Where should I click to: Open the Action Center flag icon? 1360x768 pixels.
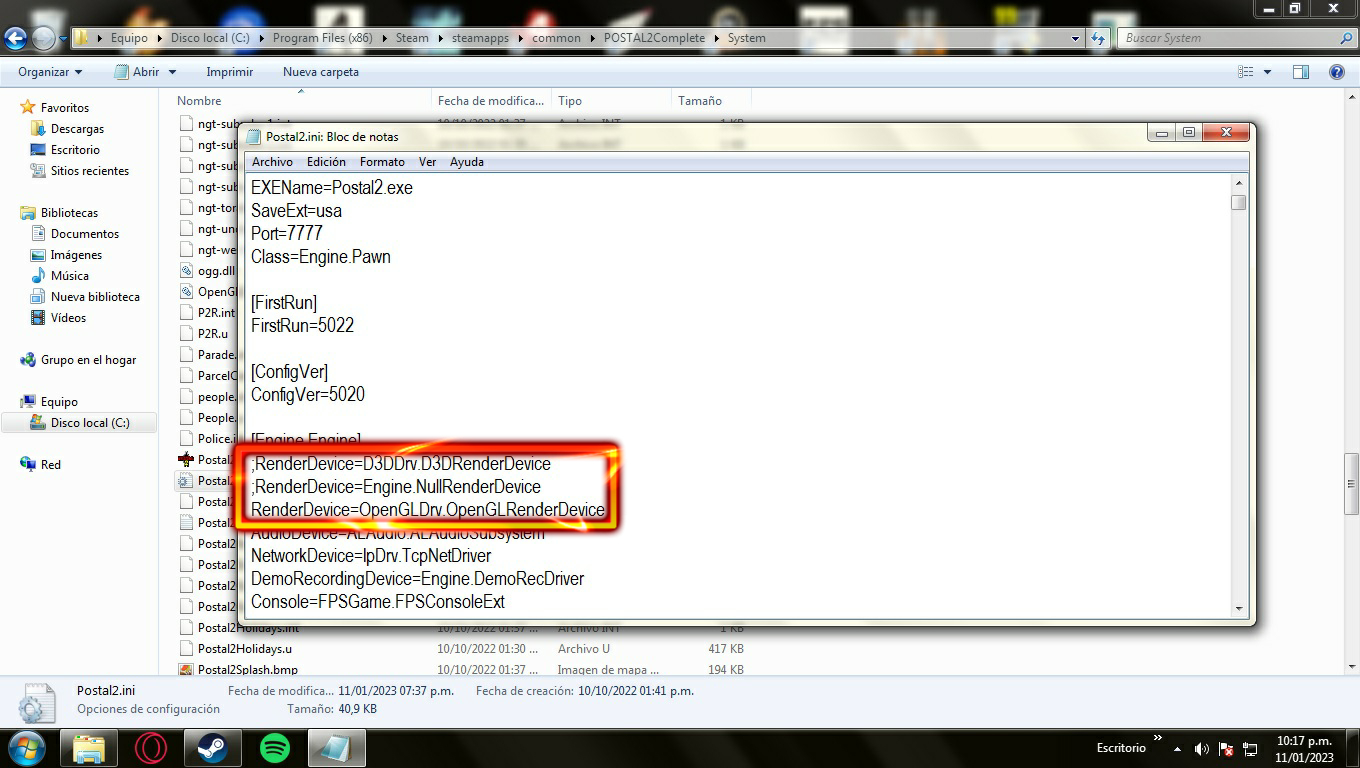1227,749
